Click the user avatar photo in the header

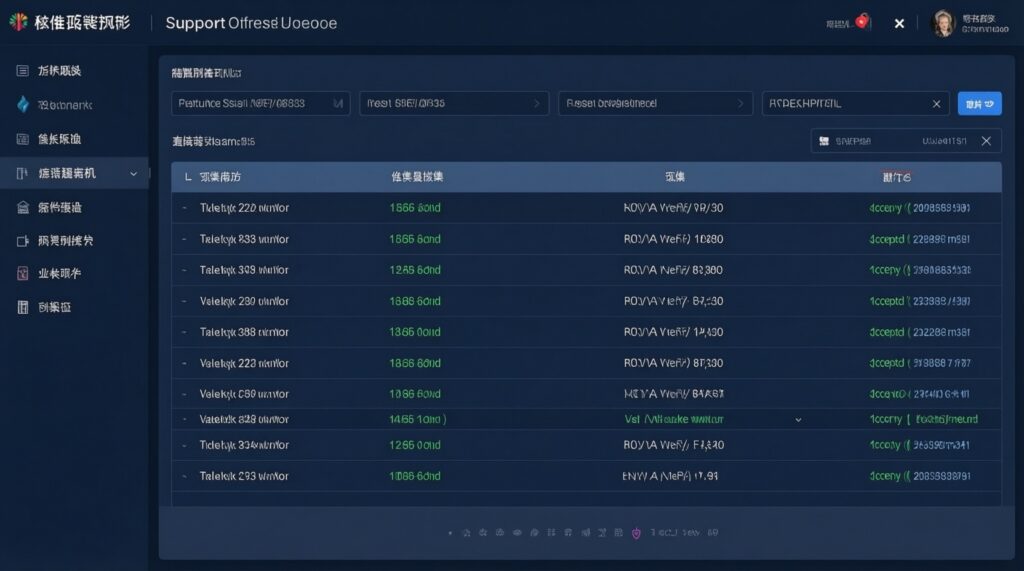tap(943, 23)
